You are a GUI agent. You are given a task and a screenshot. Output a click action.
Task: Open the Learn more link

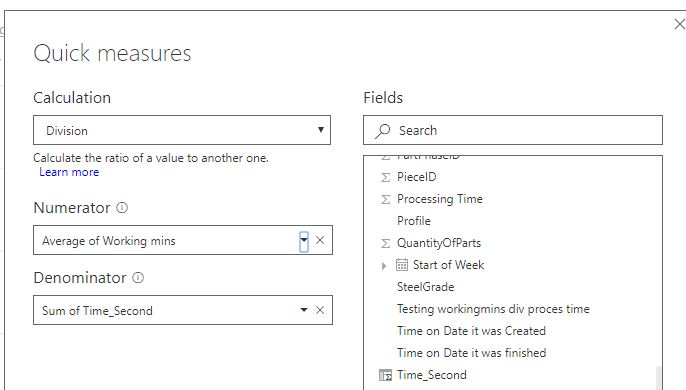click(69, 172)
